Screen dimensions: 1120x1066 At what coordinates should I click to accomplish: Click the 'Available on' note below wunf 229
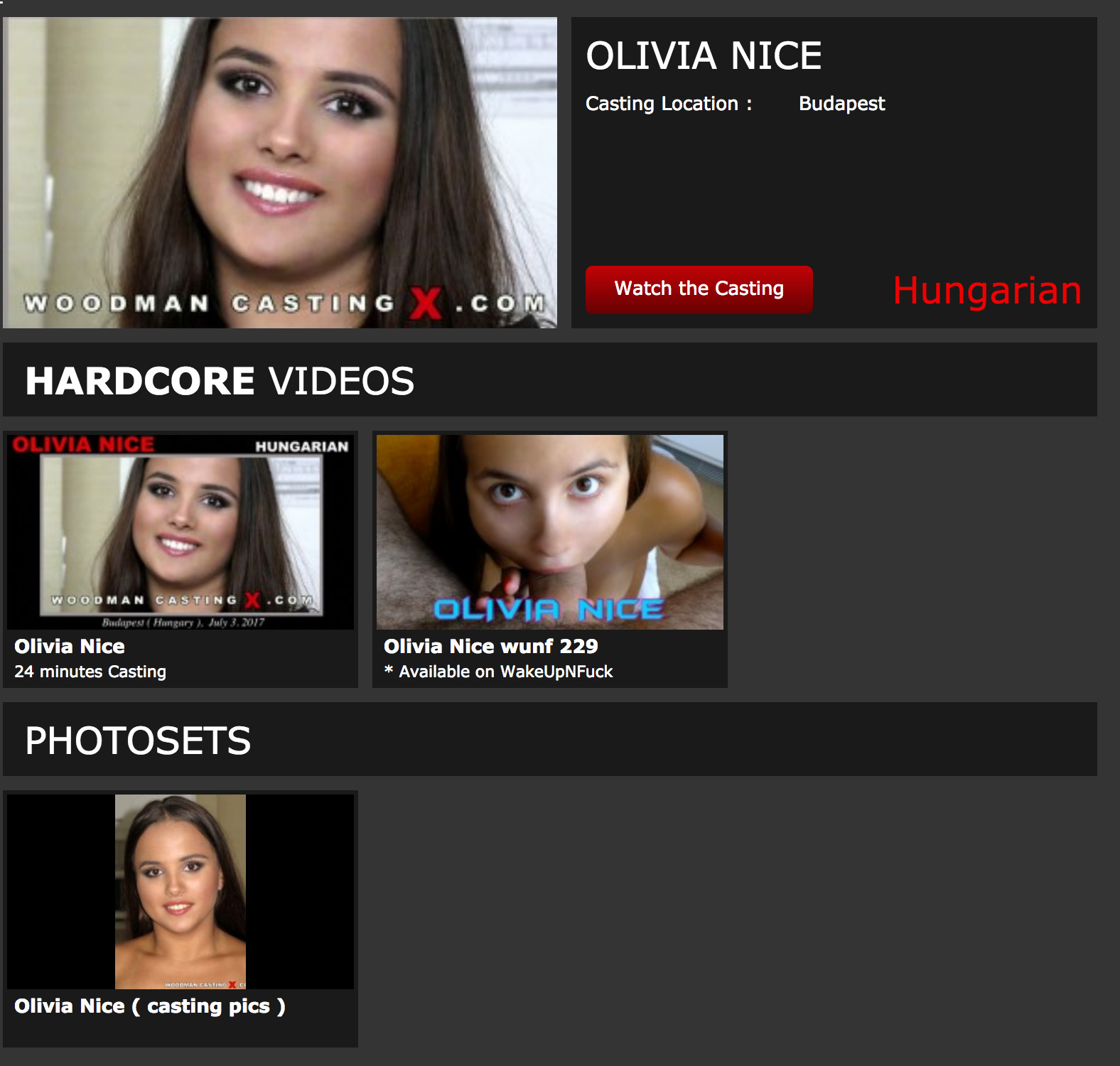(x=498, y=672)
